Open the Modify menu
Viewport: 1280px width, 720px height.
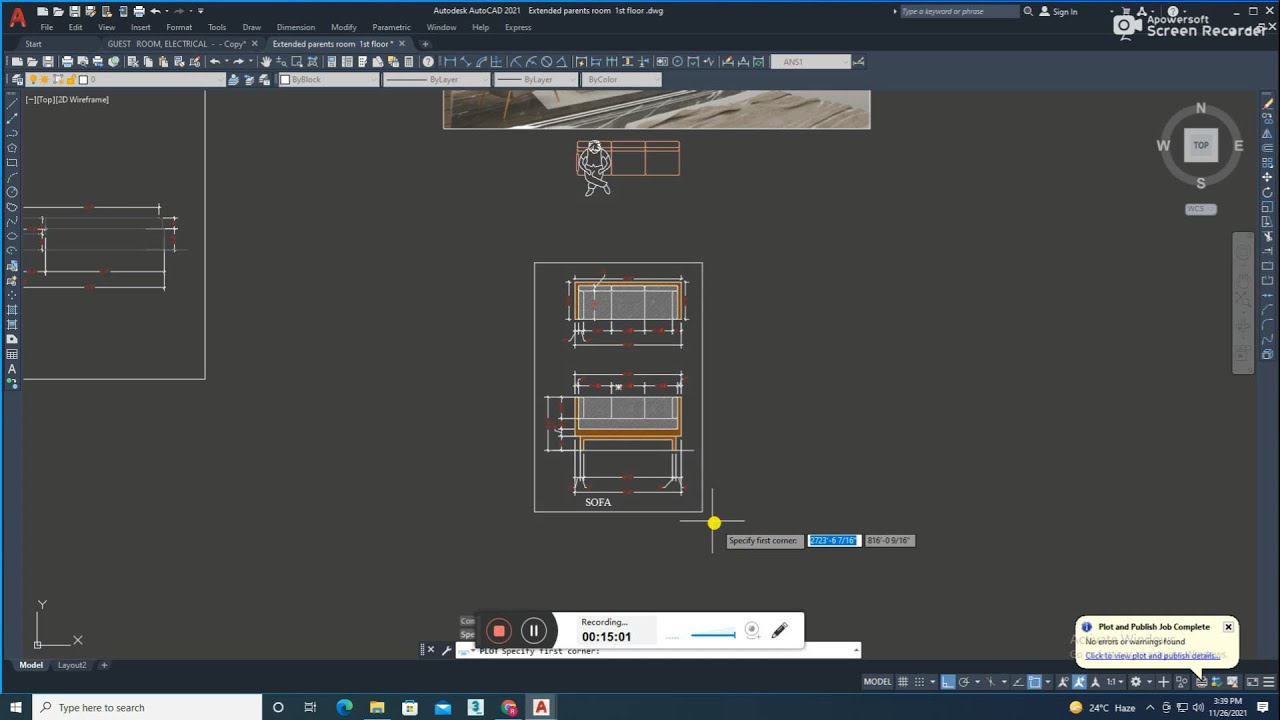pos(343,27)
